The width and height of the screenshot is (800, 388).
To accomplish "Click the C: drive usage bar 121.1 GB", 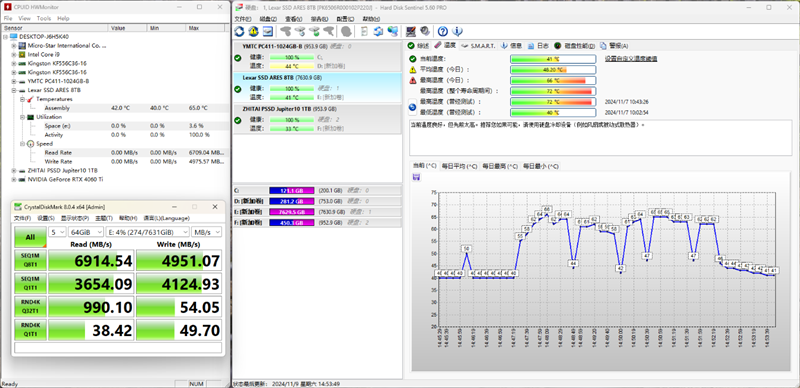I will [291, 190].
